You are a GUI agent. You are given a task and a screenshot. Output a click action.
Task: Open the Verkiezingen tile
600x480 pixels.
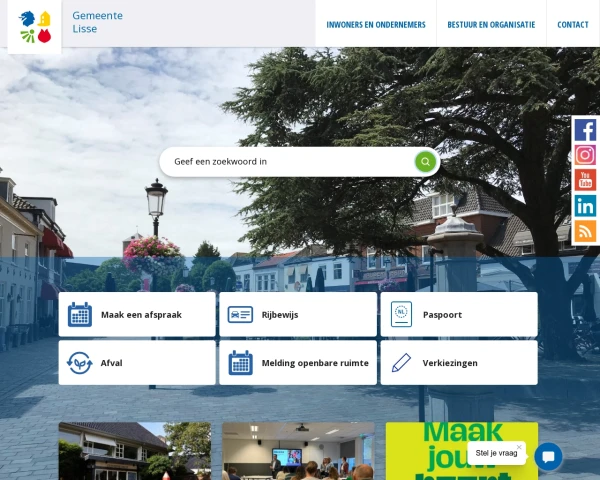tap(459, 363)
